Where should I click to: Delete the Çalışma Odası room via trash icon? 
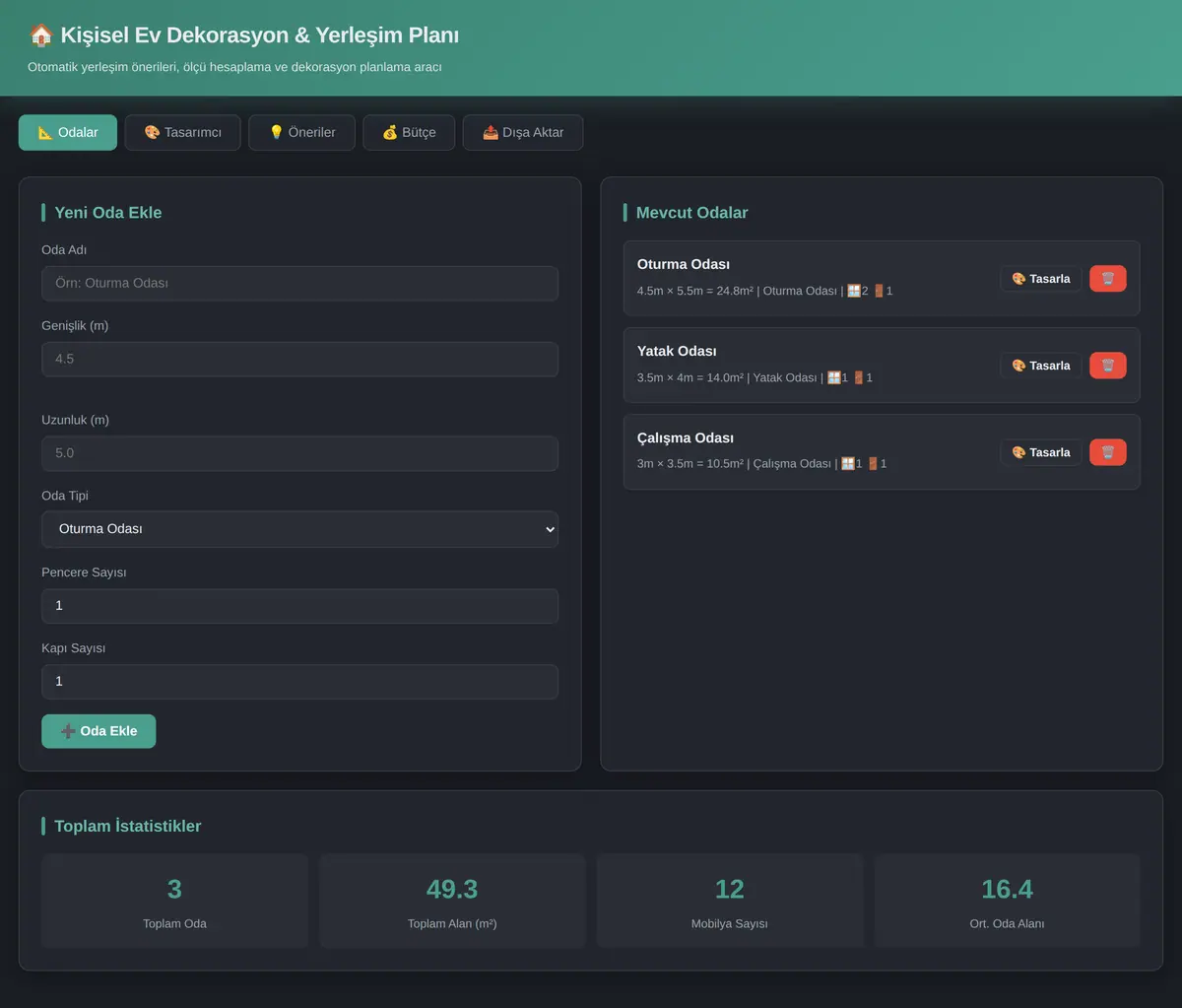(x=1107, y=452)
